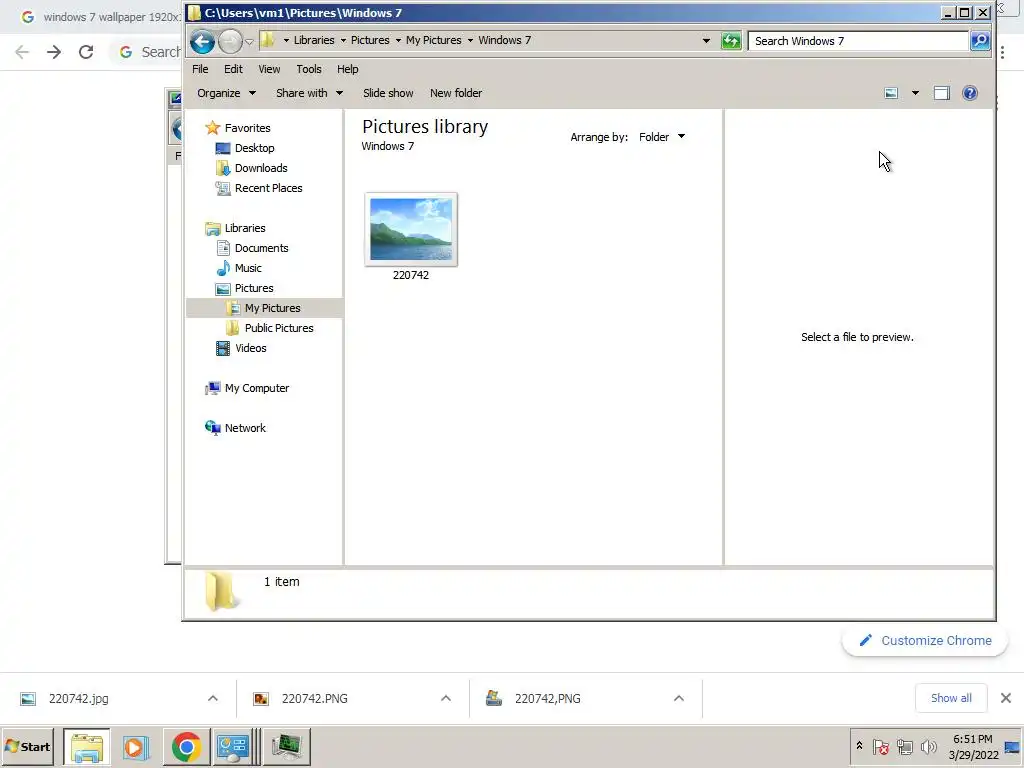Open the Music library

pos(248,268)
